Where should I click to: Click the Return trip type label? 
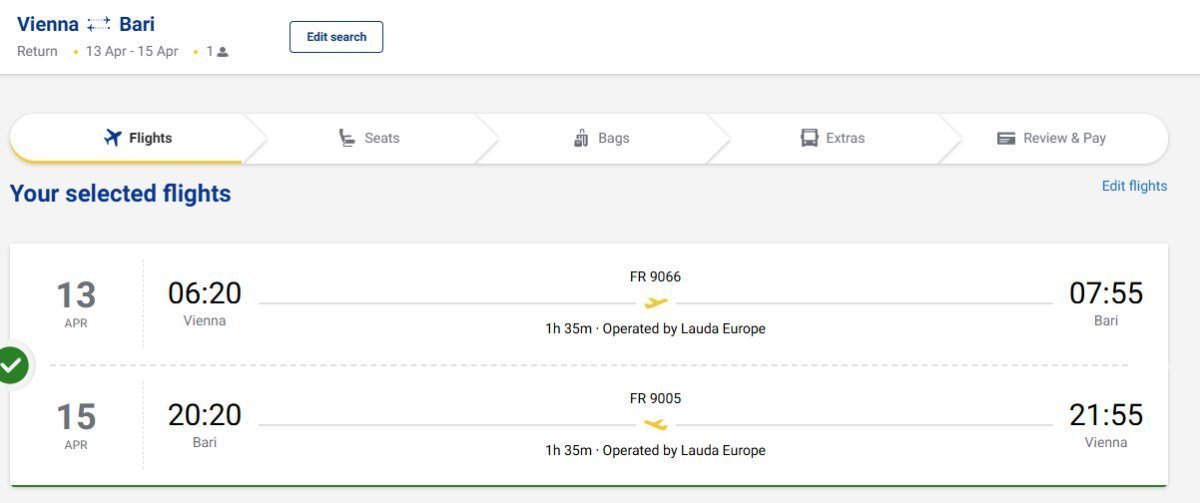click(38, 51)
